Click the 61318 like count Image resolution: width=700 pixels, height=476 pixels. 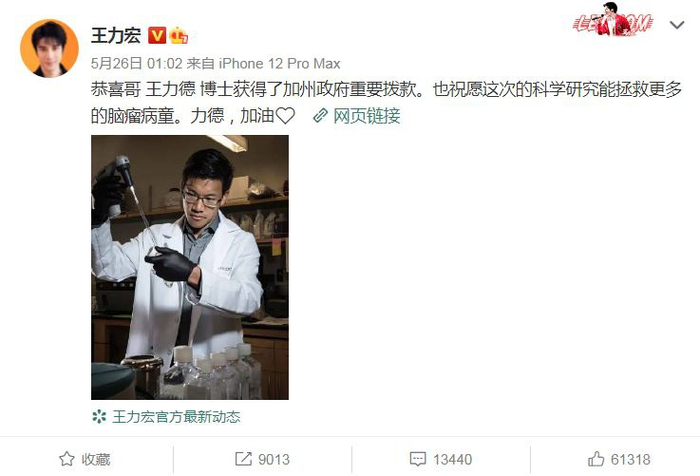coord(630,459)
